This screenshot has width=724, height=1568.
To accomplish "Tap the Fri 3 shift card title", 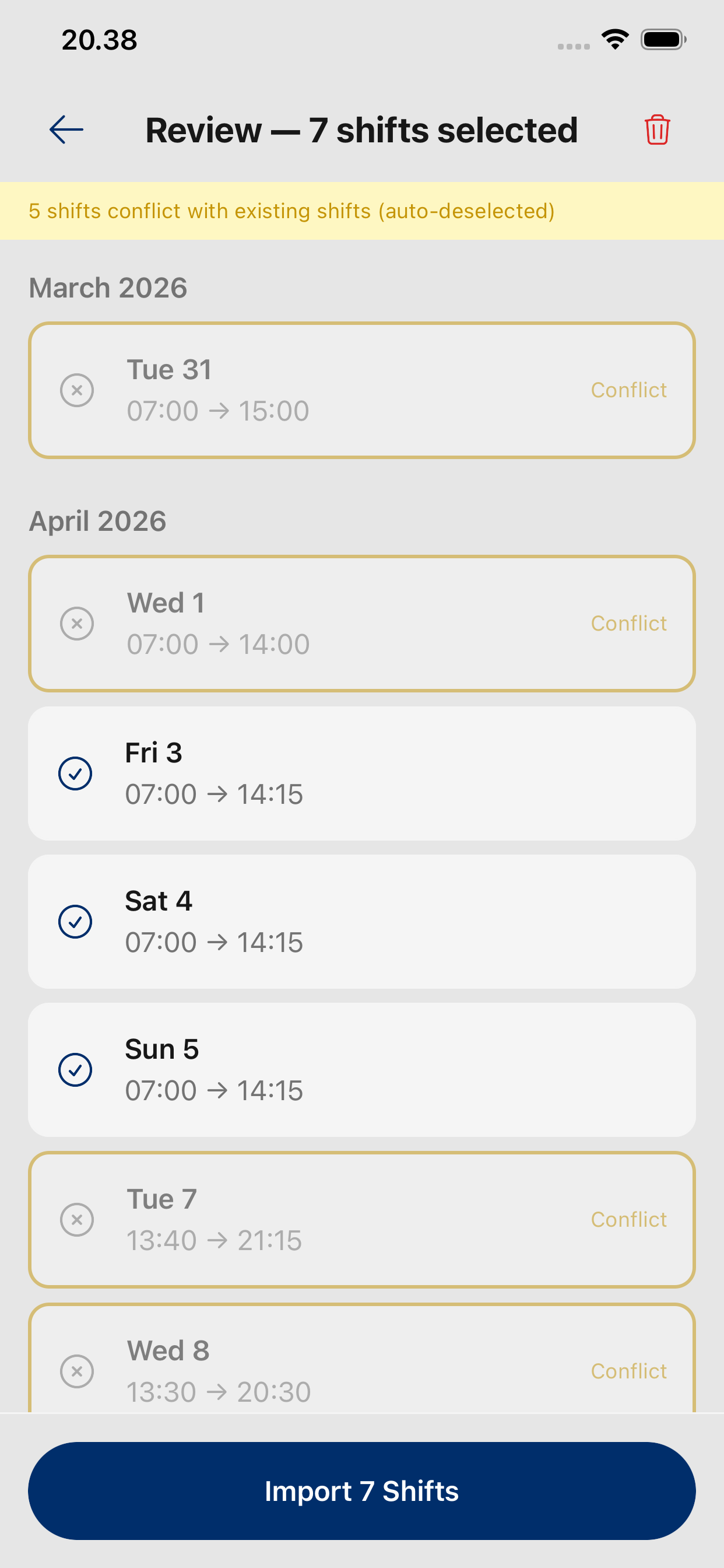I will tap(153, 753).
